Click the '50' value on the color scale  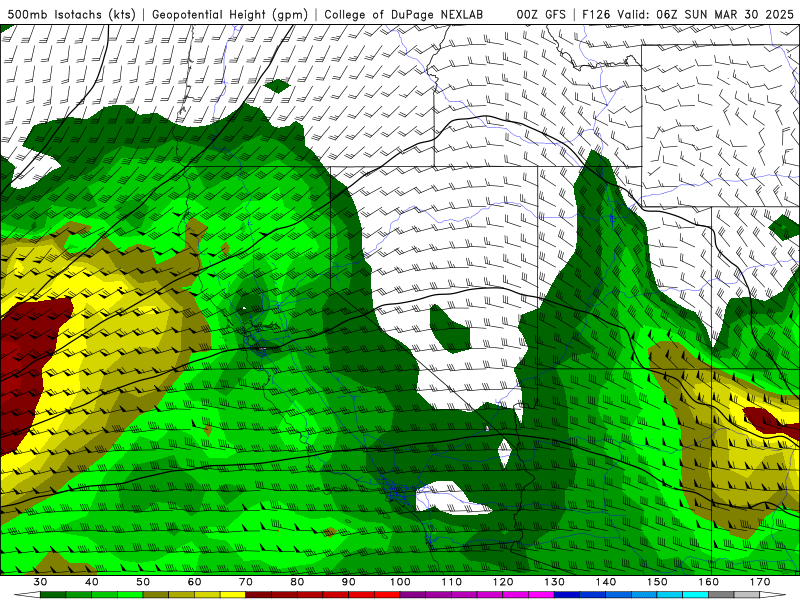143,582
